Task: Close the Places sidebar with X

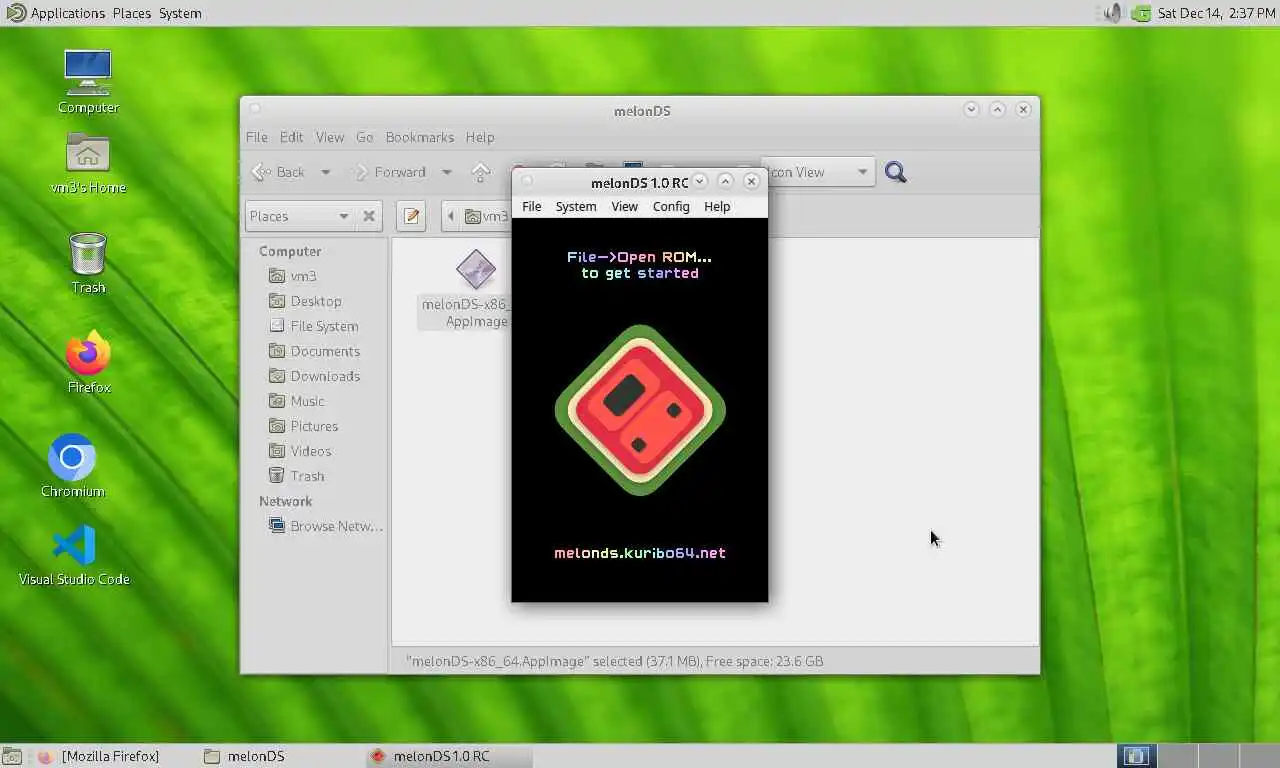Action: point(369,216)
